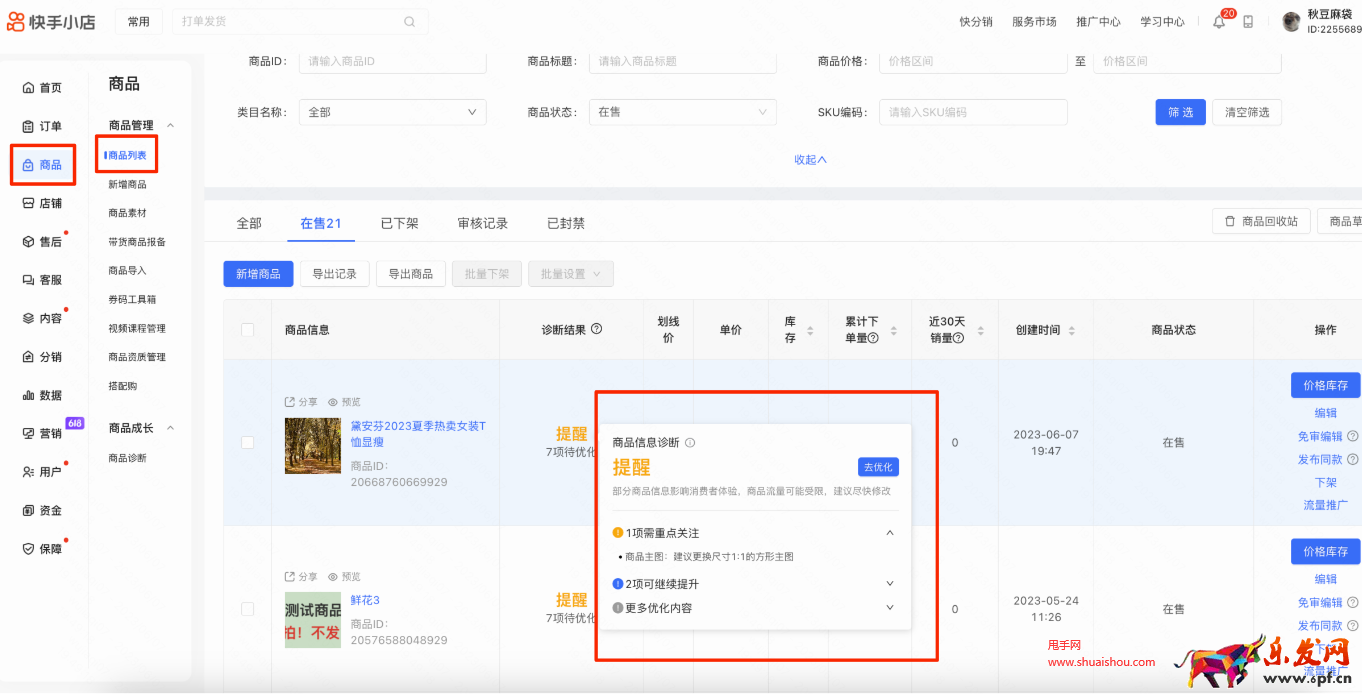Expand the 批量设置 dropdown

[570, 273]
